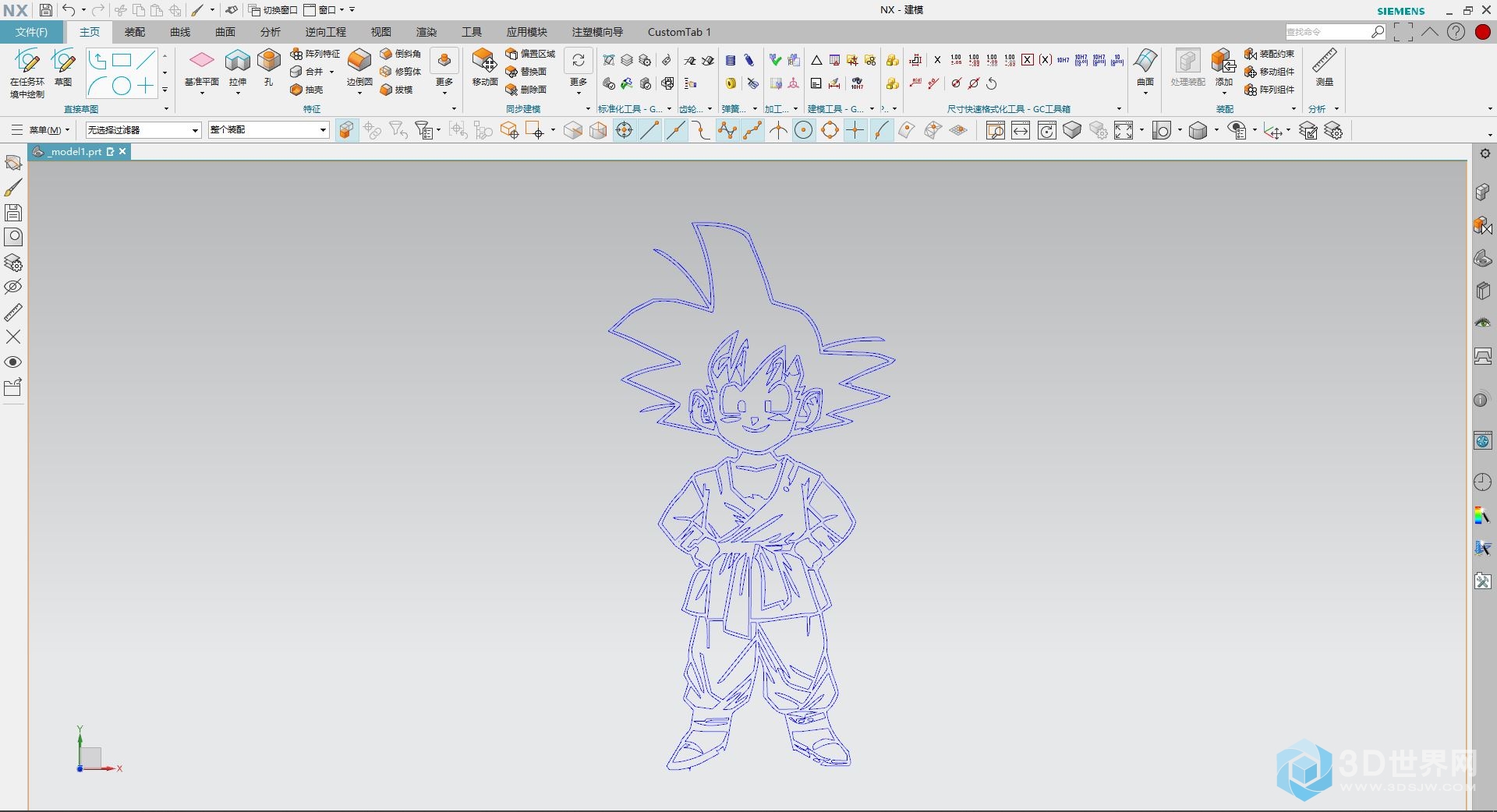Image resolution: width=1497 pixels, height=812 pixels.
Task: Click the 装配约束 assembly constraints button
Action: [1269, 54]
